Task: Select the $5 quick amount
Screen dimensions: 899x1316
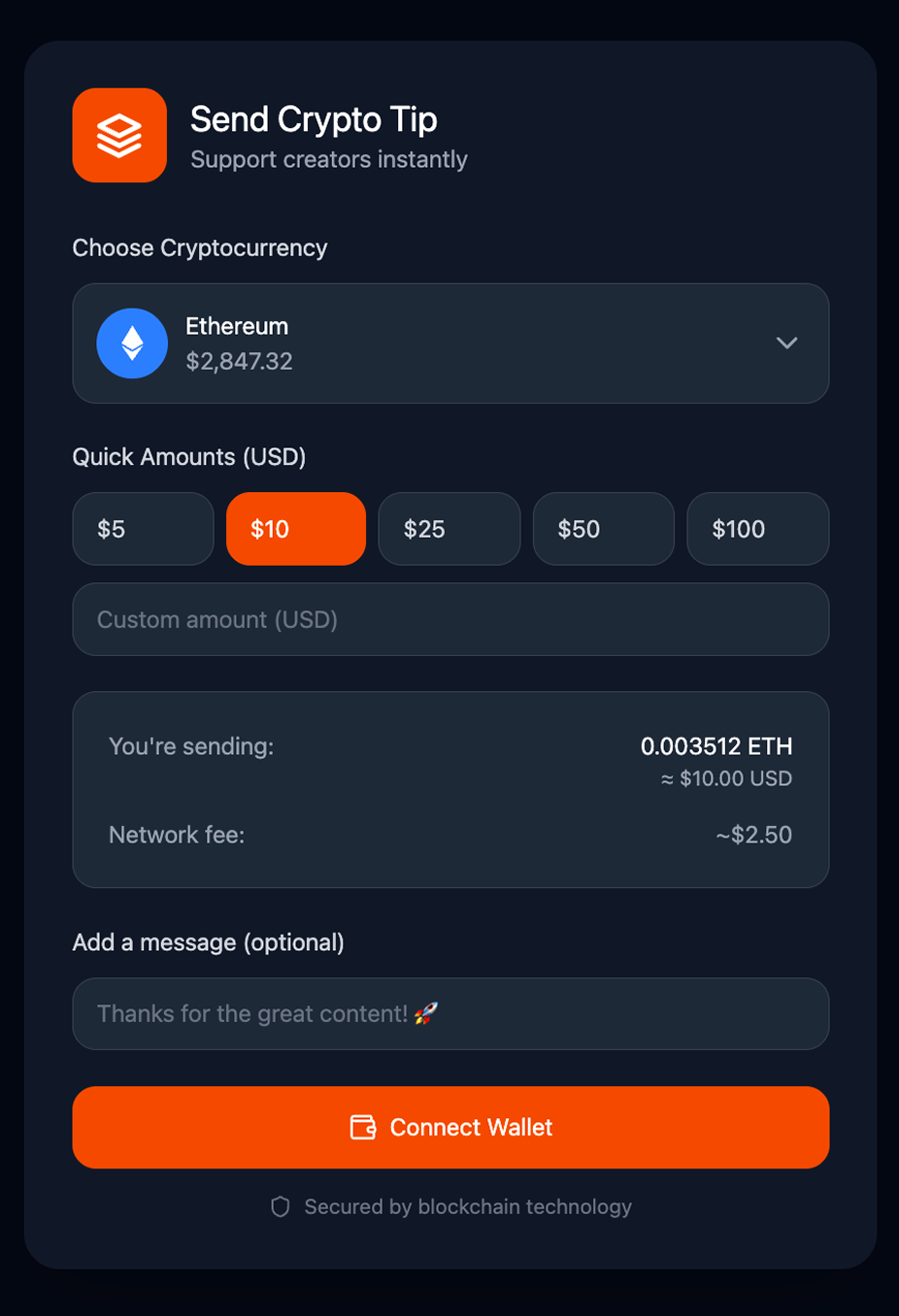Action: click(143, 529)
